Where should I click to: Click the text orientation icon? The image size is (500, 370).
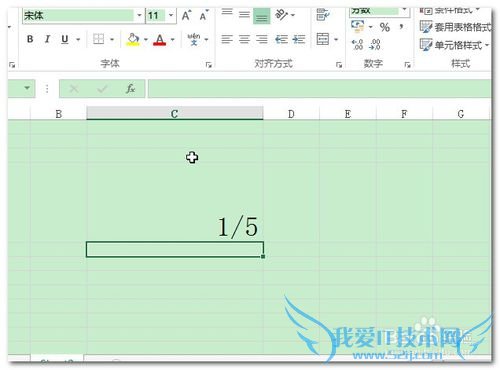282,15
